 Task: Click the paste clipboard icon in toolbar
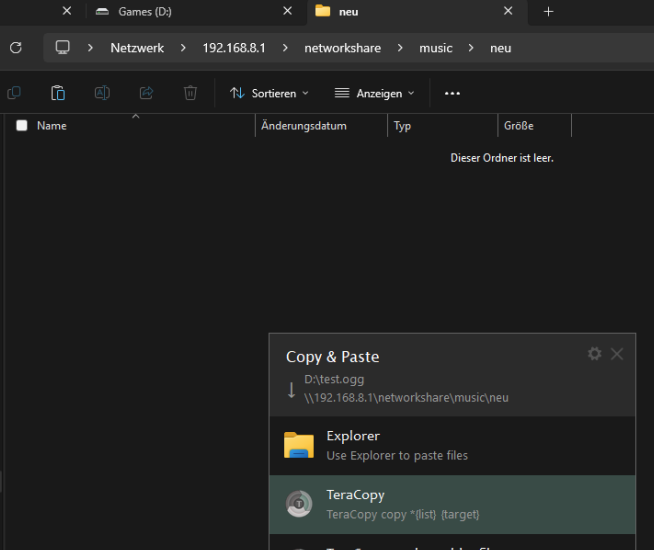[58, 93]
